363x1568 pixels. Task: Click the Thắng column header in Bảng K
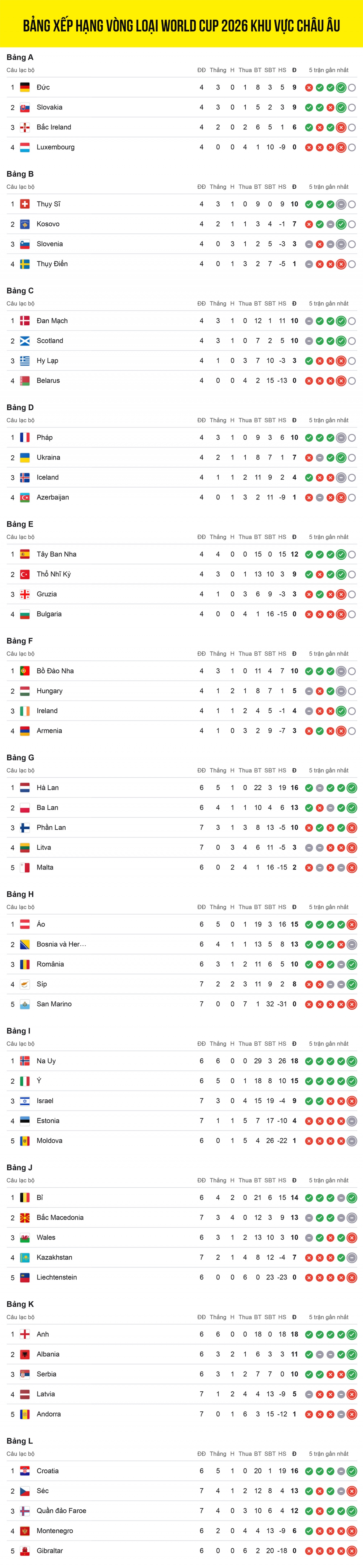[x=217, y=1317]
